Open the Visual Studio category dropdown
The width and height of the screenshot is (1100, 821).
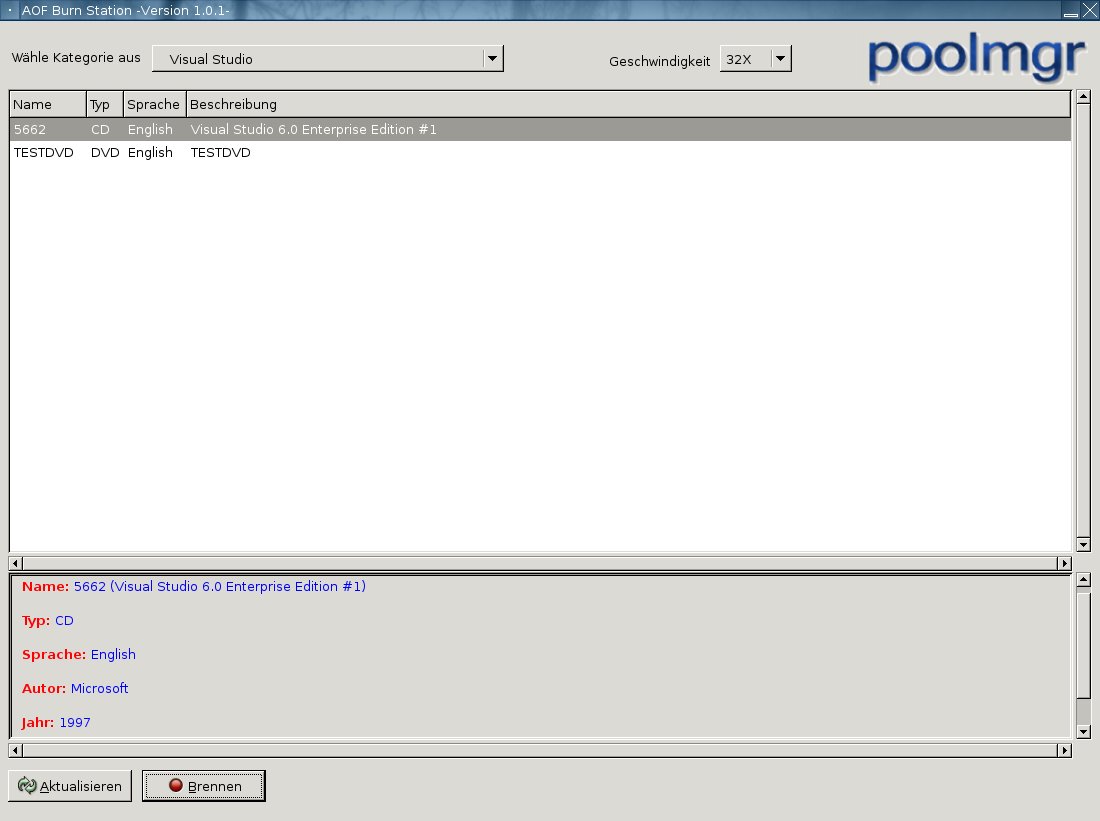coord(328,59)
